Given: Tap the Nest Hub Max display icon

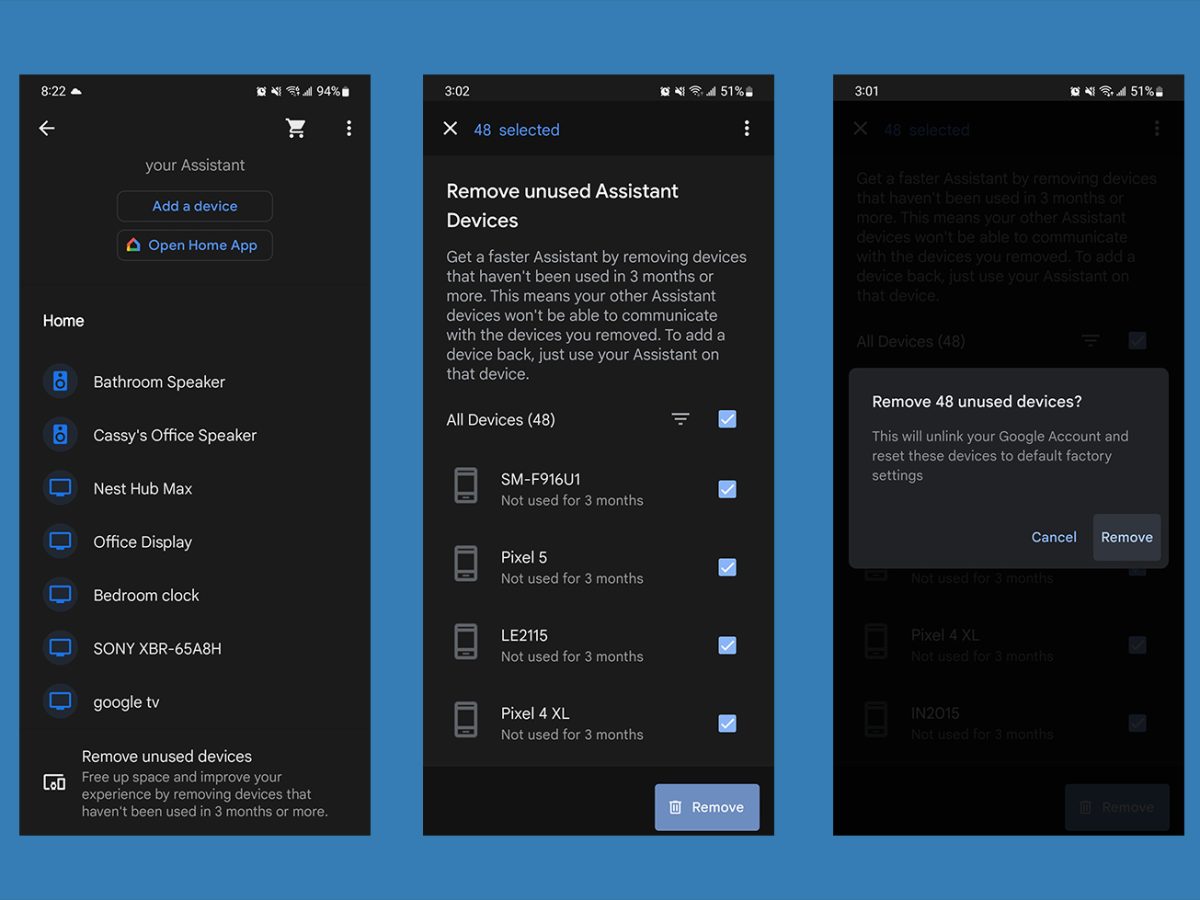Looking at the screenshot, I should coord(60,488).
